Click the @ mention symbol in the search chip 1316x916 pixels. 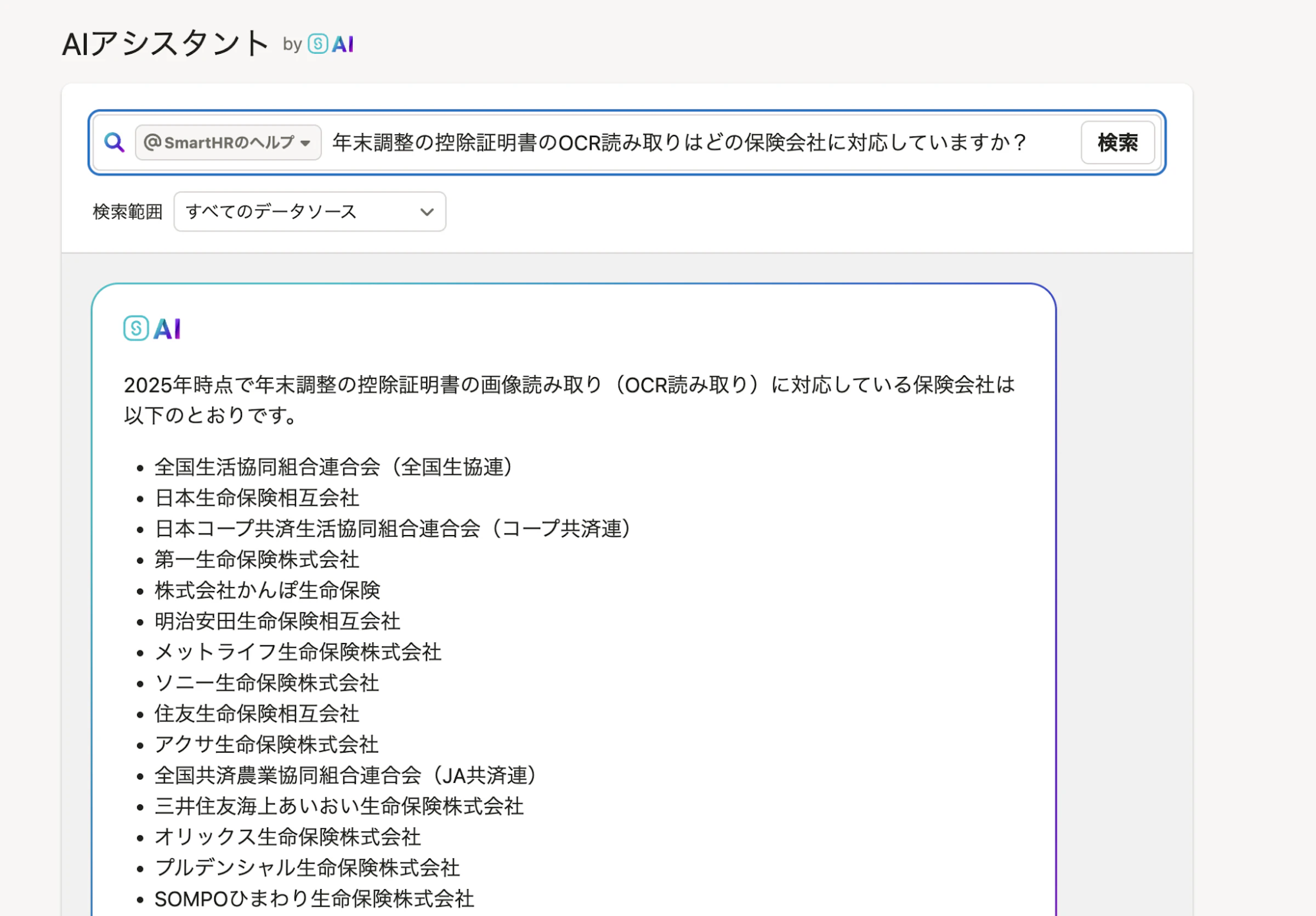pyautogui.click(x=152, y=143)
